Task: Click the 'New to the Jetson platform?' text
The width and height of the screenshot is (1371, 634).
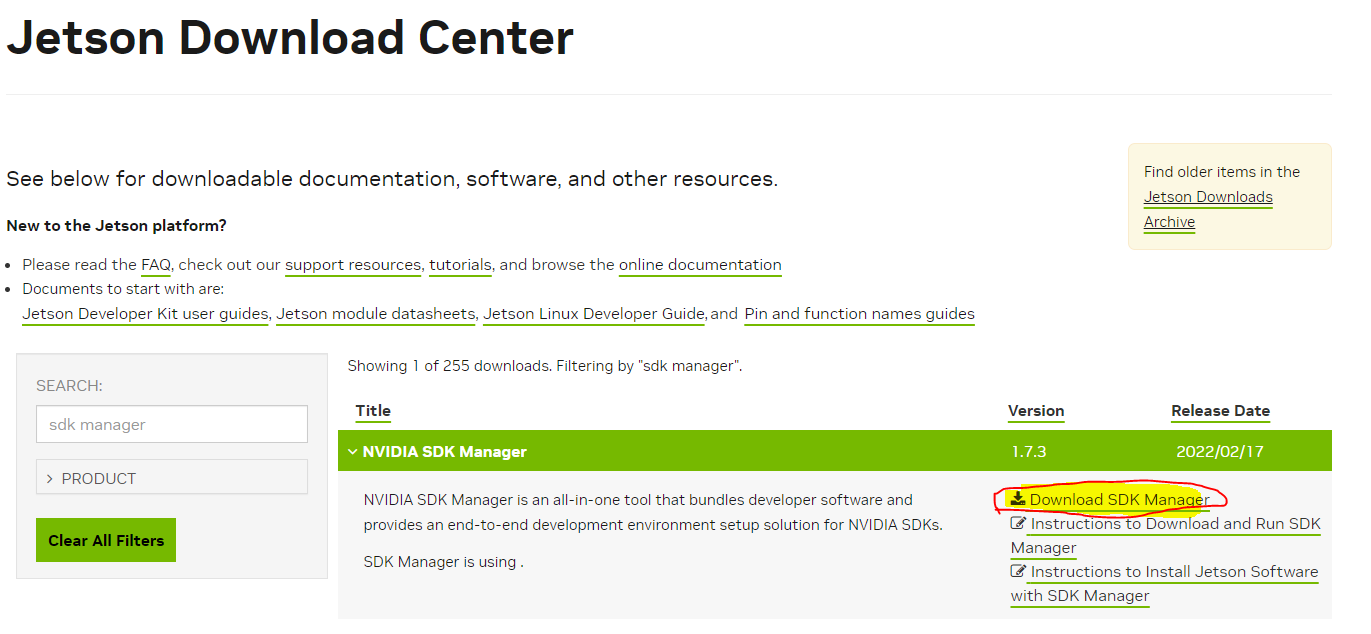Action: pyautogui.click(x=116, y=226)
